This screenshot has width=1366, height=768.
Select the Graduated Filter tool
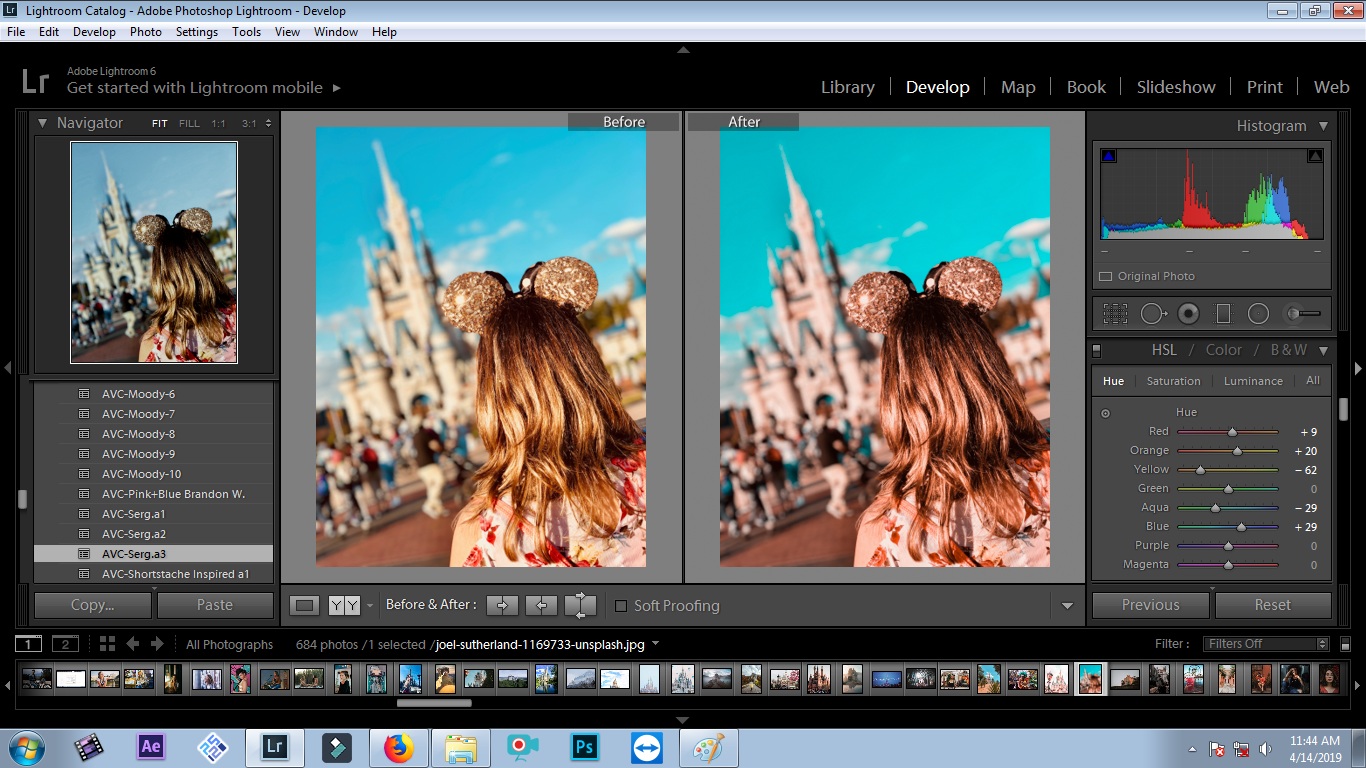1223,314
